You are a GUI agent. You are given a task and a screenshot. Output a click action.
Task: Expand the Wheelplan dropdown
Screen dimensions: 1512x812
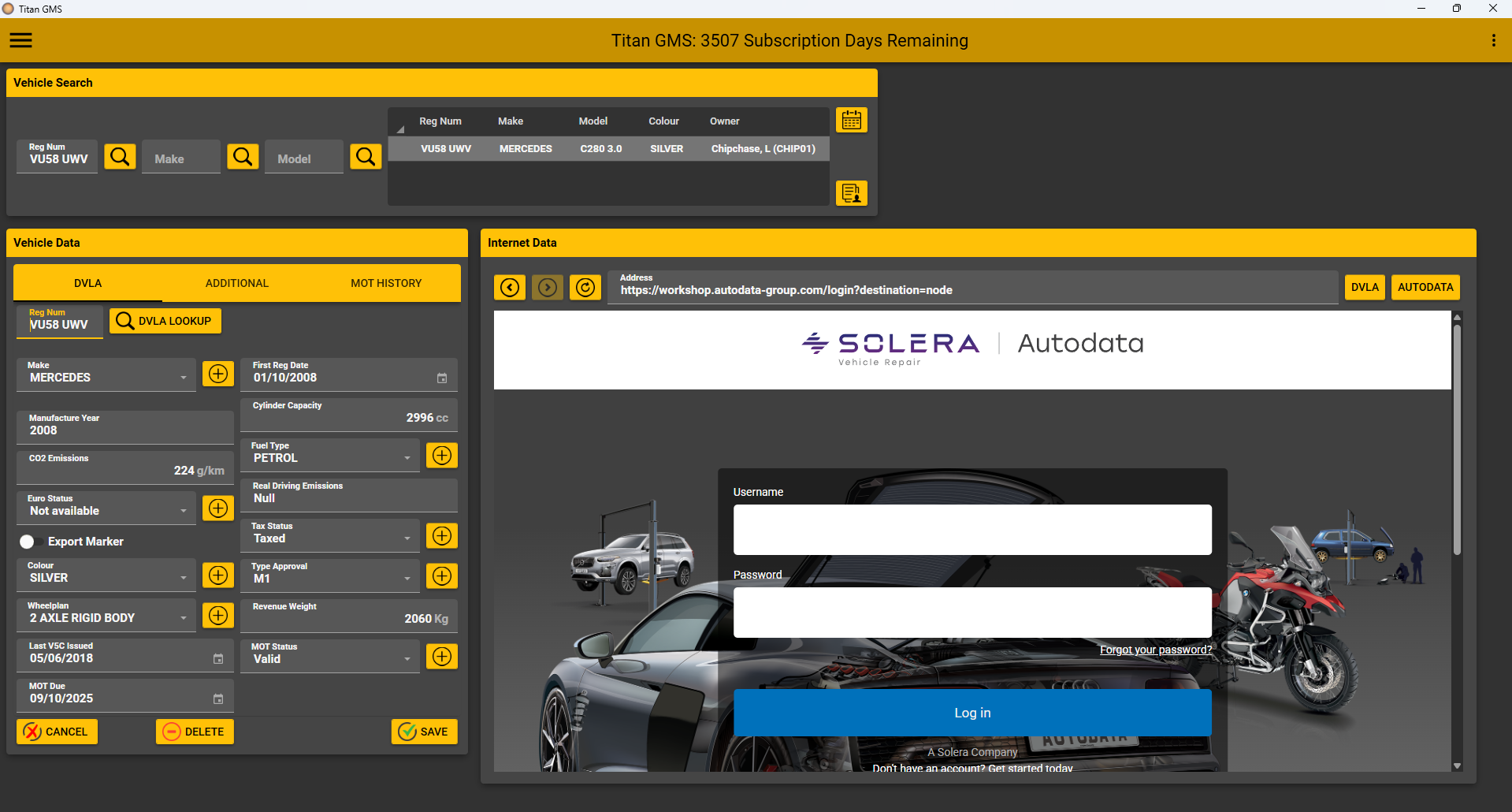[x=184, y=618]
